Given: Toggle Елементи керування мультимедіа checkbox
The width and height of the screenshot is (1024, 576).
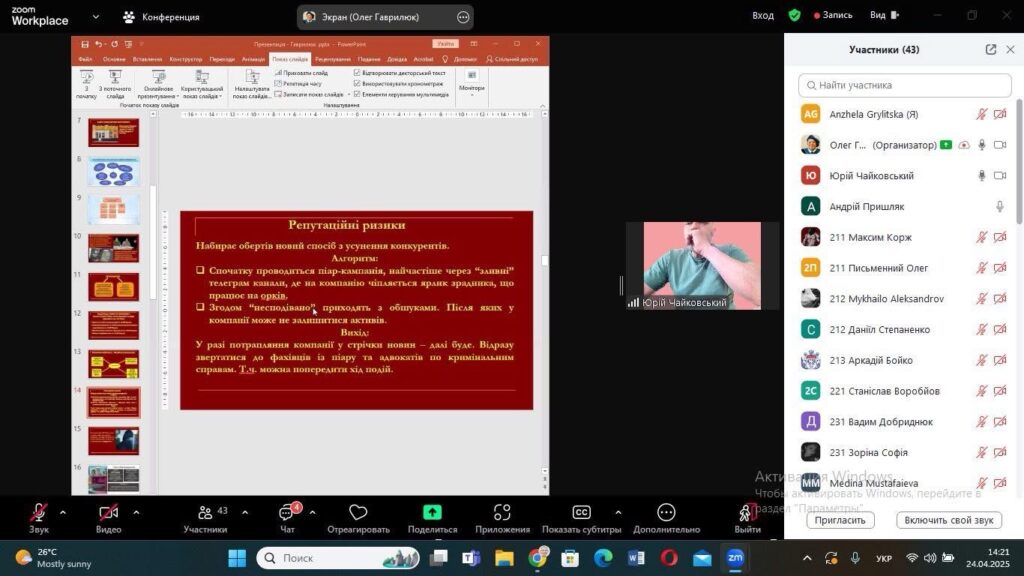Looking at the screenshot, I should point(358,95).
